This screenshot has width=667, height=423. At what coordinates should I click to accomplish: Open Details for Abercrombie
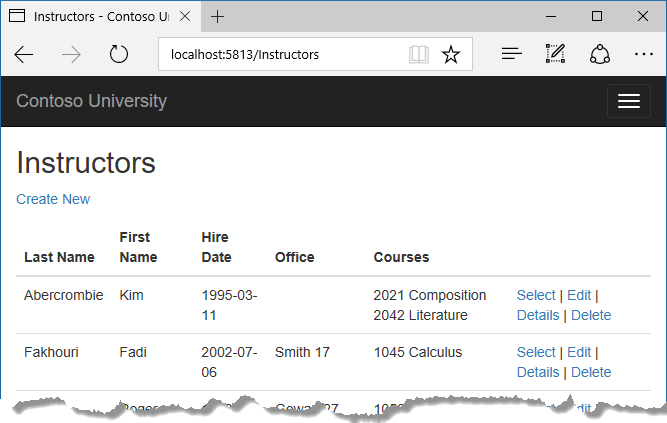point(538,315)
